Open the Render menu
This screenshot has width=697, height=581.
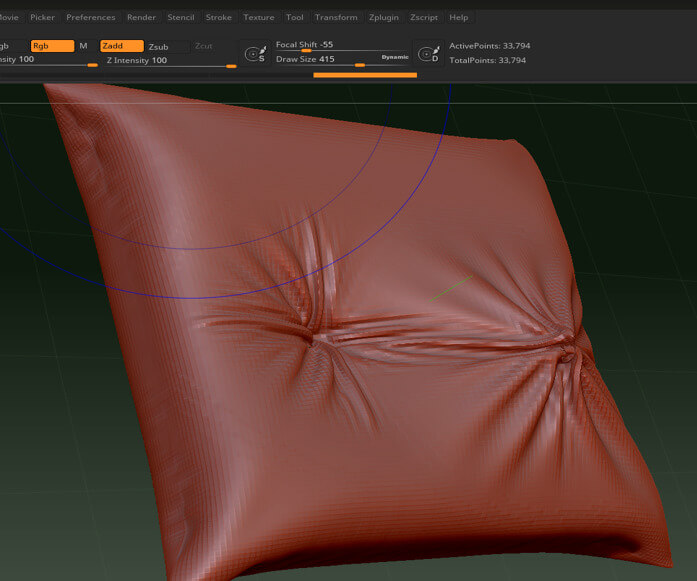coord(141,18)
